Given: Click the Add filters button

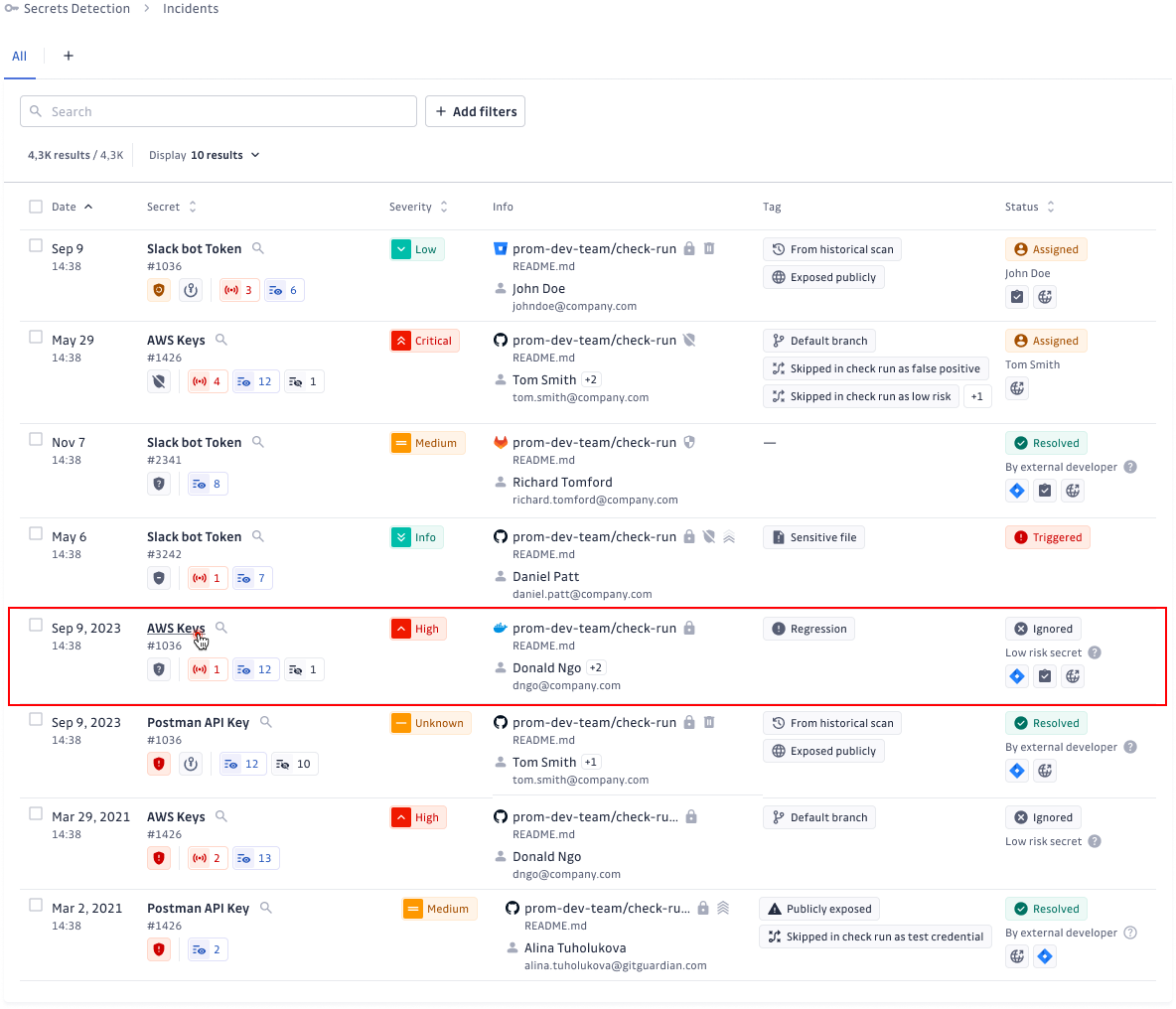Looking at the screenshot, I should click(x=475, y=111).
